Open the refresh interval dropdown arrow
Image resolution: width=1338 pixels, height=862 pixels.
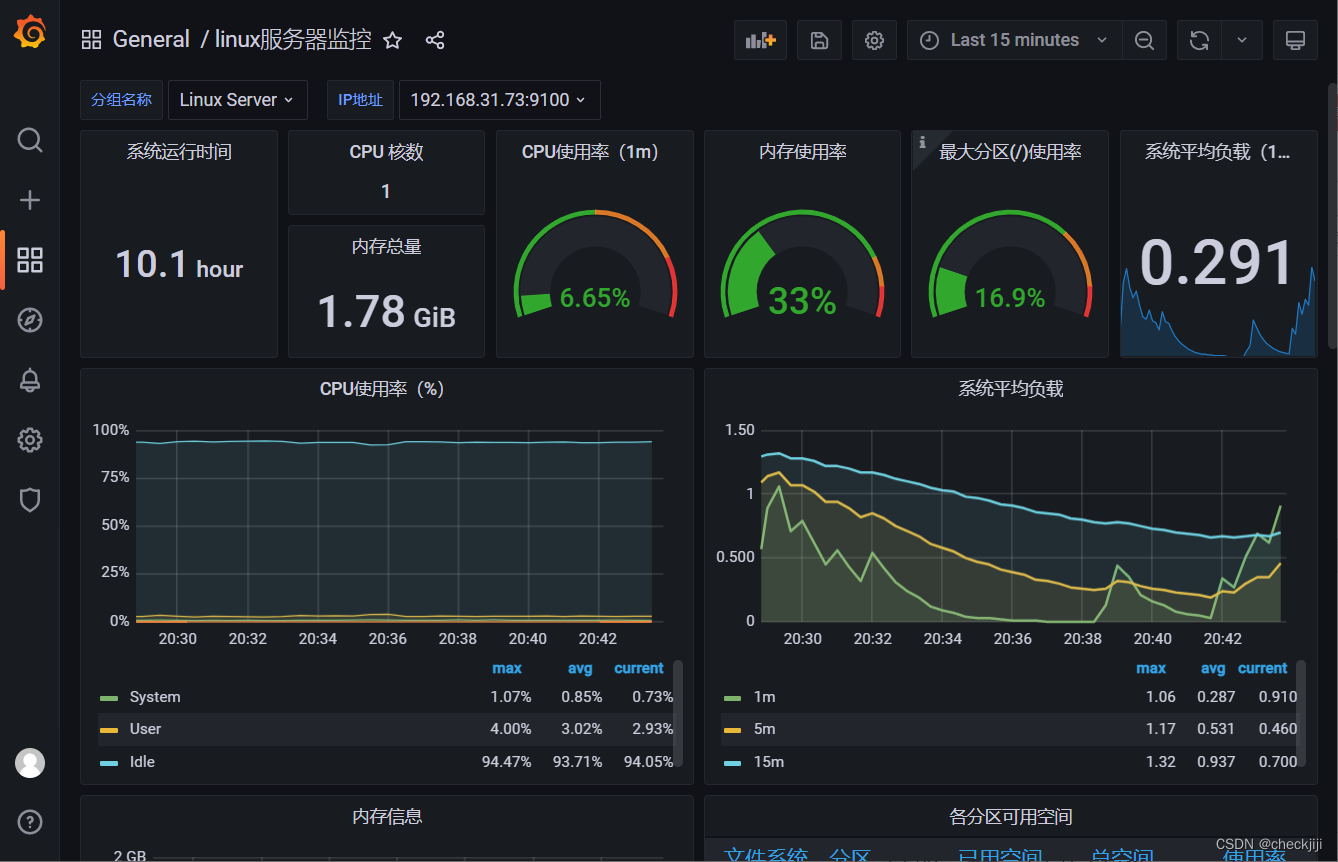point(1241,40)
